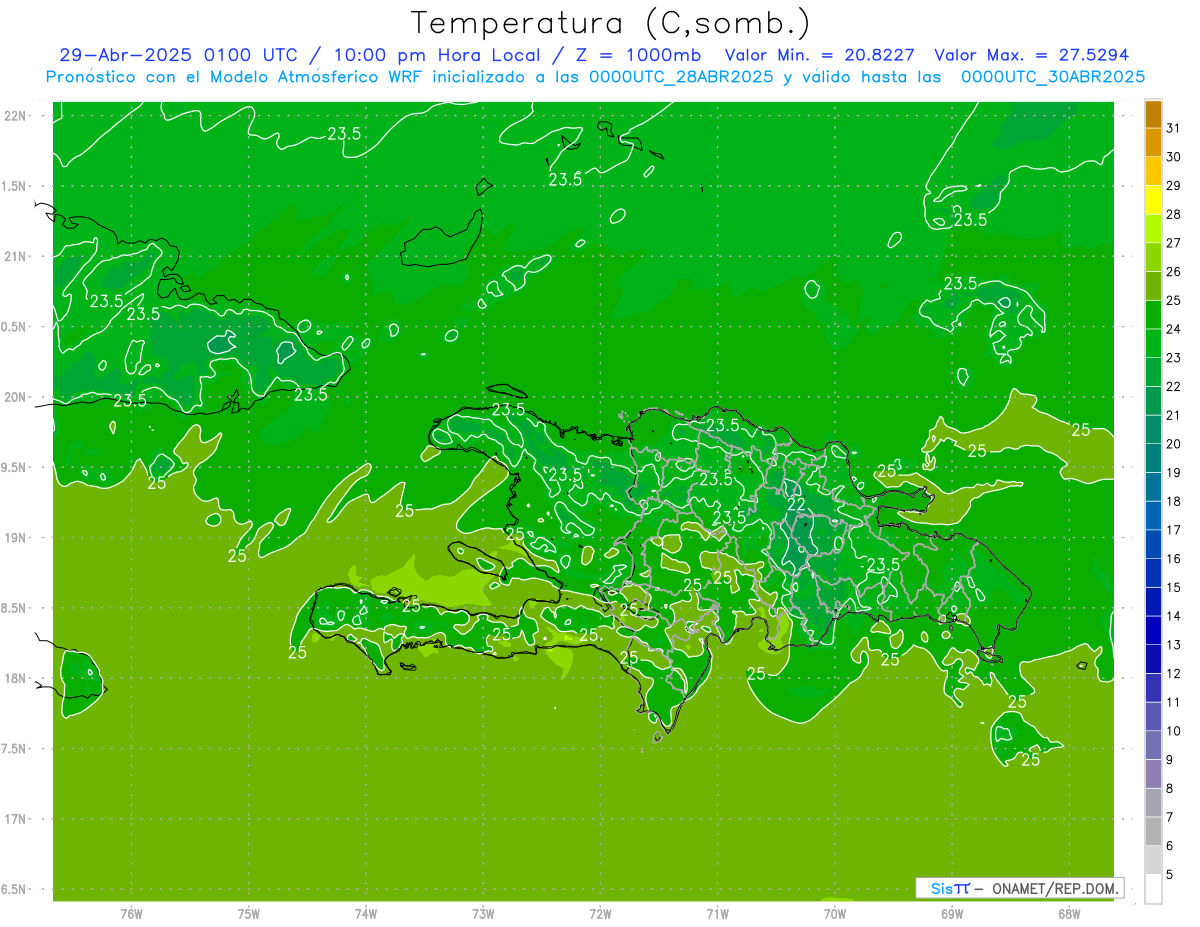Screen dimensions: 1200x927
Task: Click the "17N" latitude axis label
Action: (16, 819)
